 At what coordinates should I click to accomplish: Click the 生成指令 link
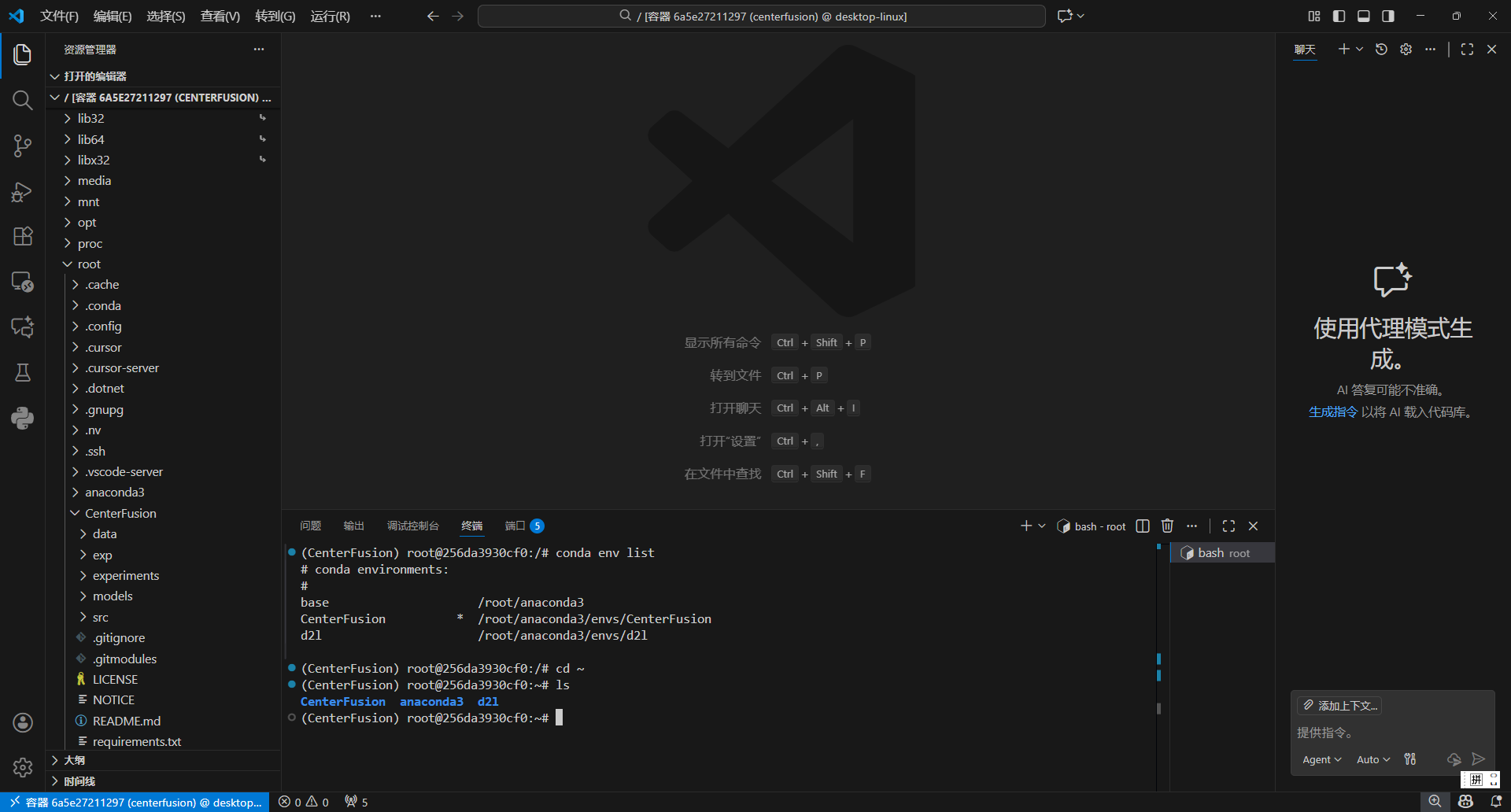click(1333, 412)
